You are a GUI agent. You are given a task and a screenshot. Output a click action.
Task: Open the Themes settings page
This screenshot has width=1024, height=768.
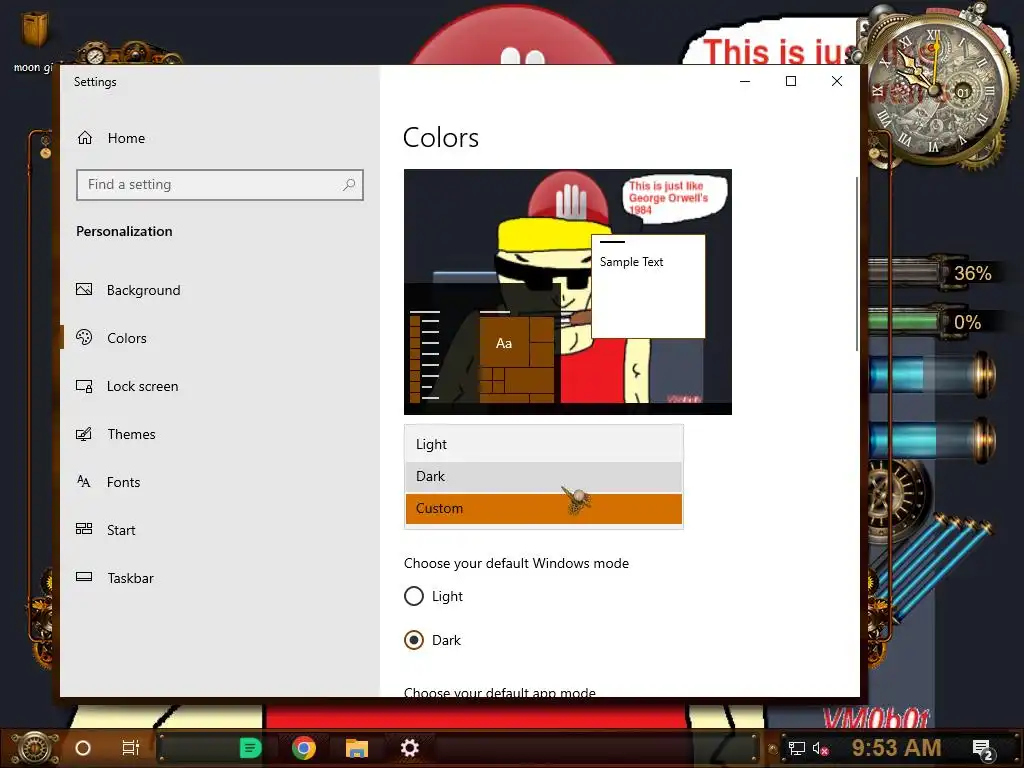point(131,434)
